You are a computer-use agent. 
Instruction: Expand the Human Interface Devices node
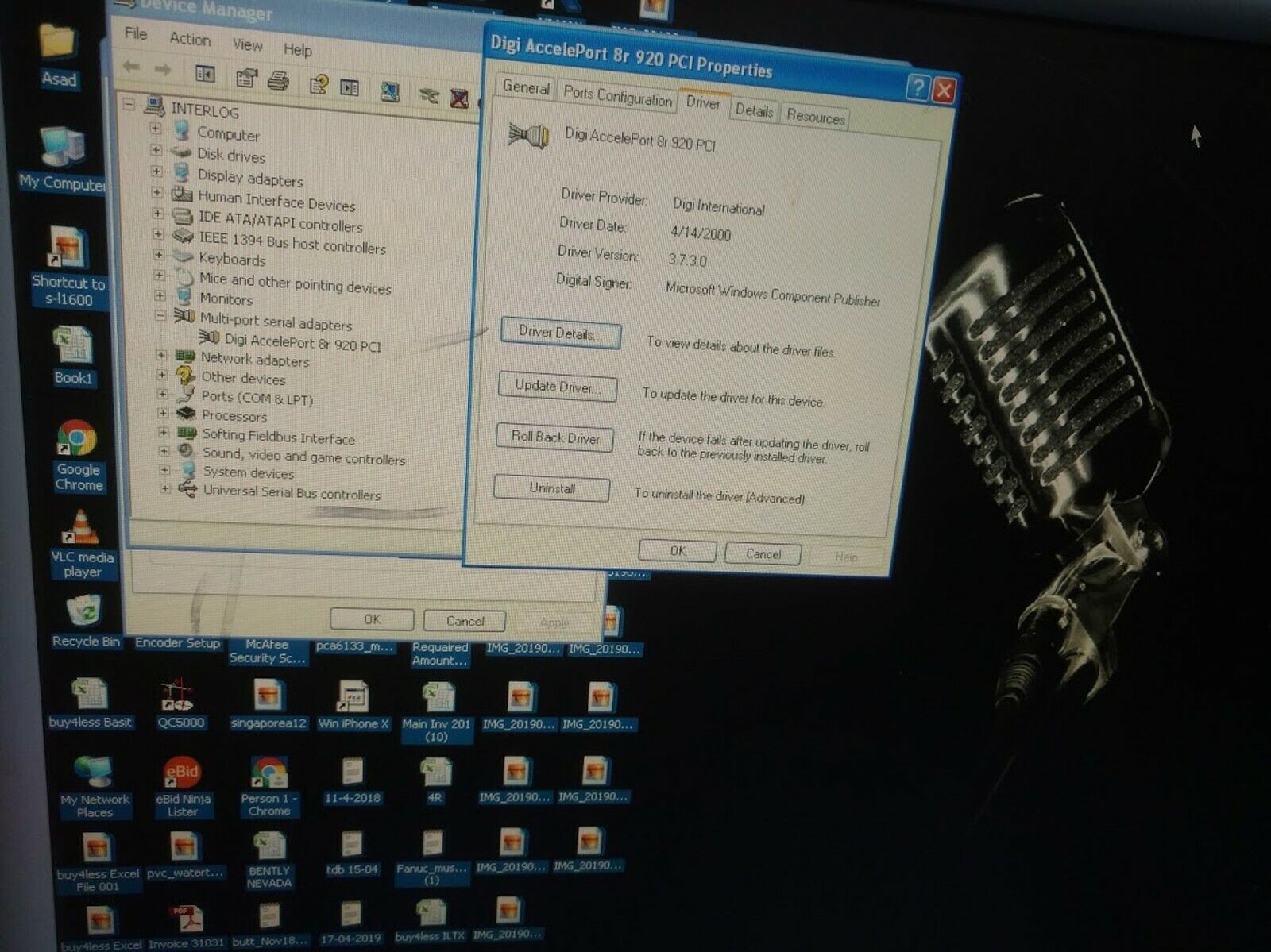pyautogui.click(x=157, y=193)
